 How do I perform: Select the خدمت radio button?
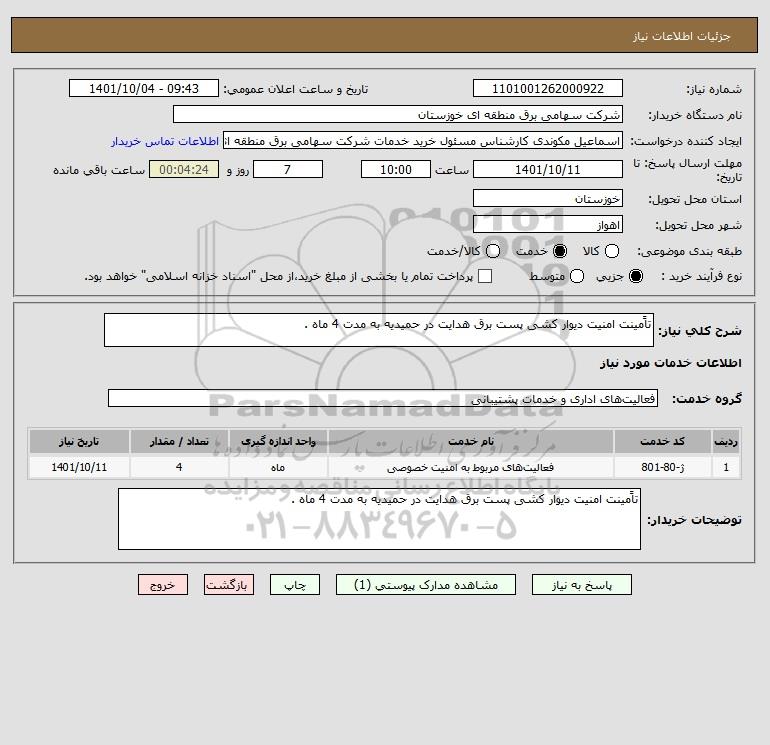pyautogui.click(x=559, y=251)
